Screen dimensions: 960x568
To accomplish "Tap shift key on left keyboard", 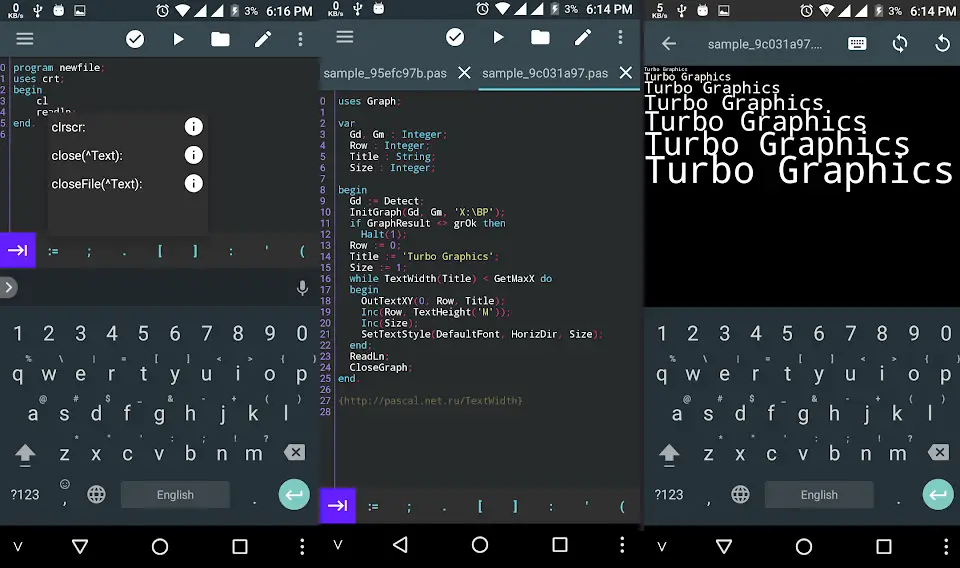I will point(25,454).
